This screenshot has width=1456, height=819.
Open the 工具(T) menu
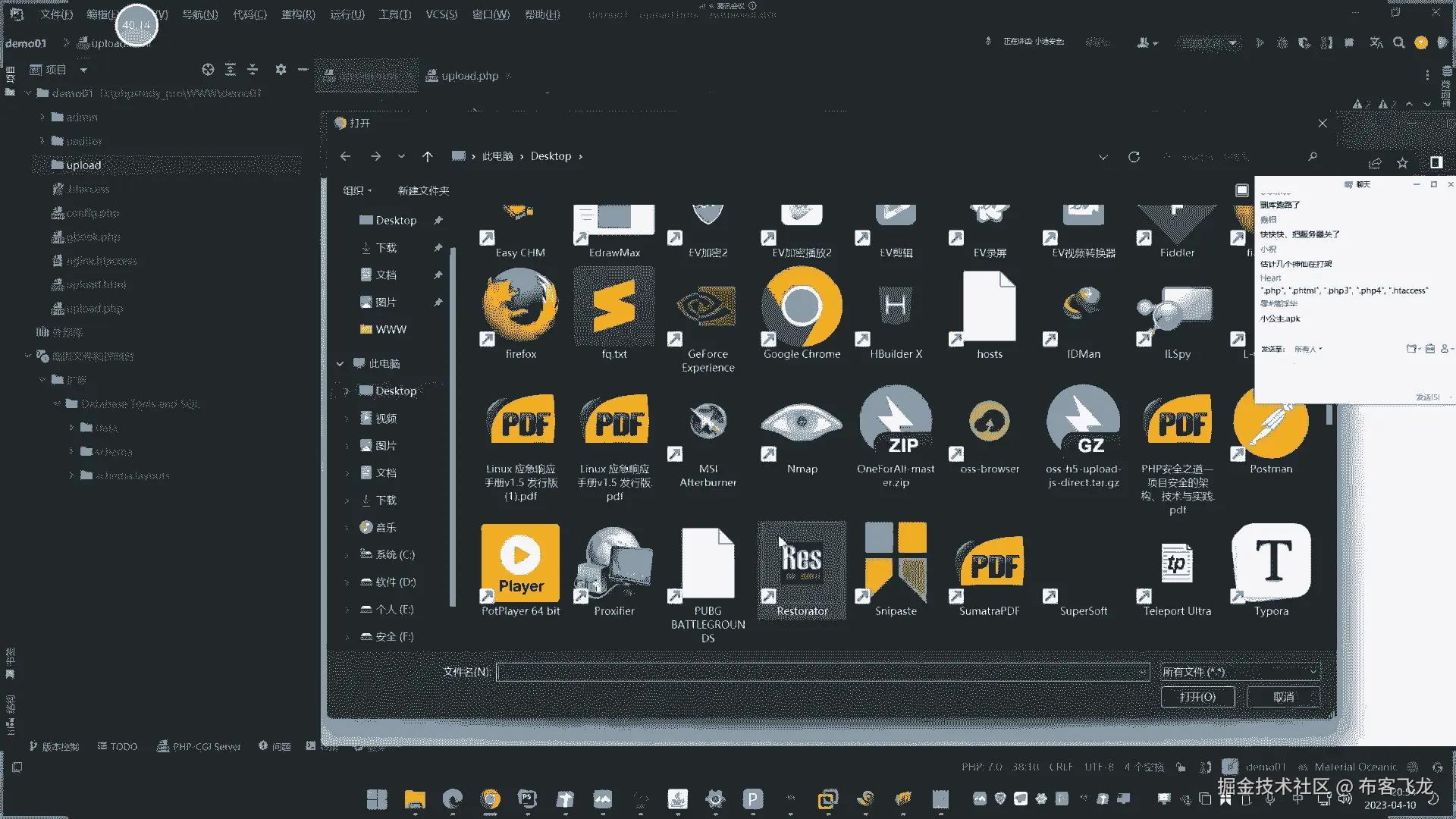394,14
